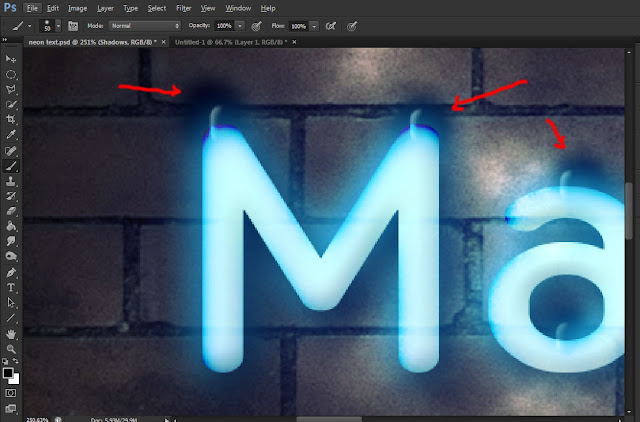Open the Opacity slider dropdown arrow
640x422 pixels.
pos(240,26)
